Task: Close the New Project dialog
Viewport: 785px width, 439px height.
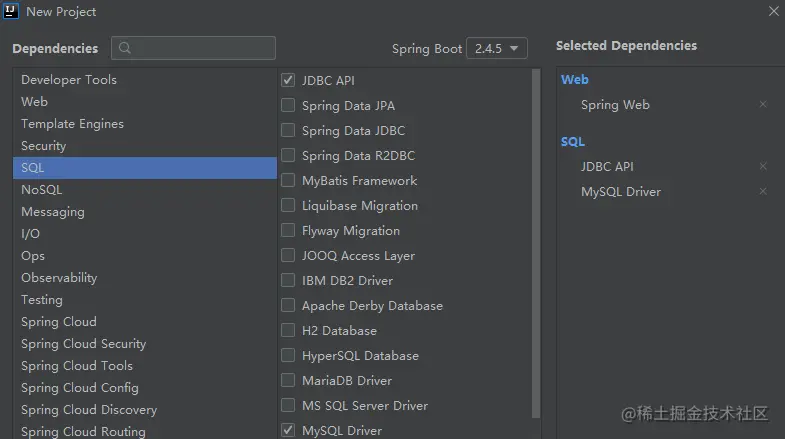Action: (x=773, y=12)
